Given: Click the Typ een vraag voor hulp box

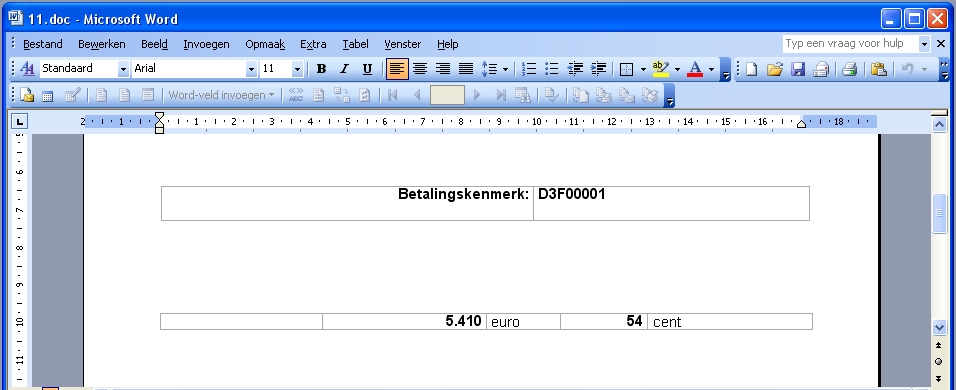Looking at the screenshot, I should 850,43.
